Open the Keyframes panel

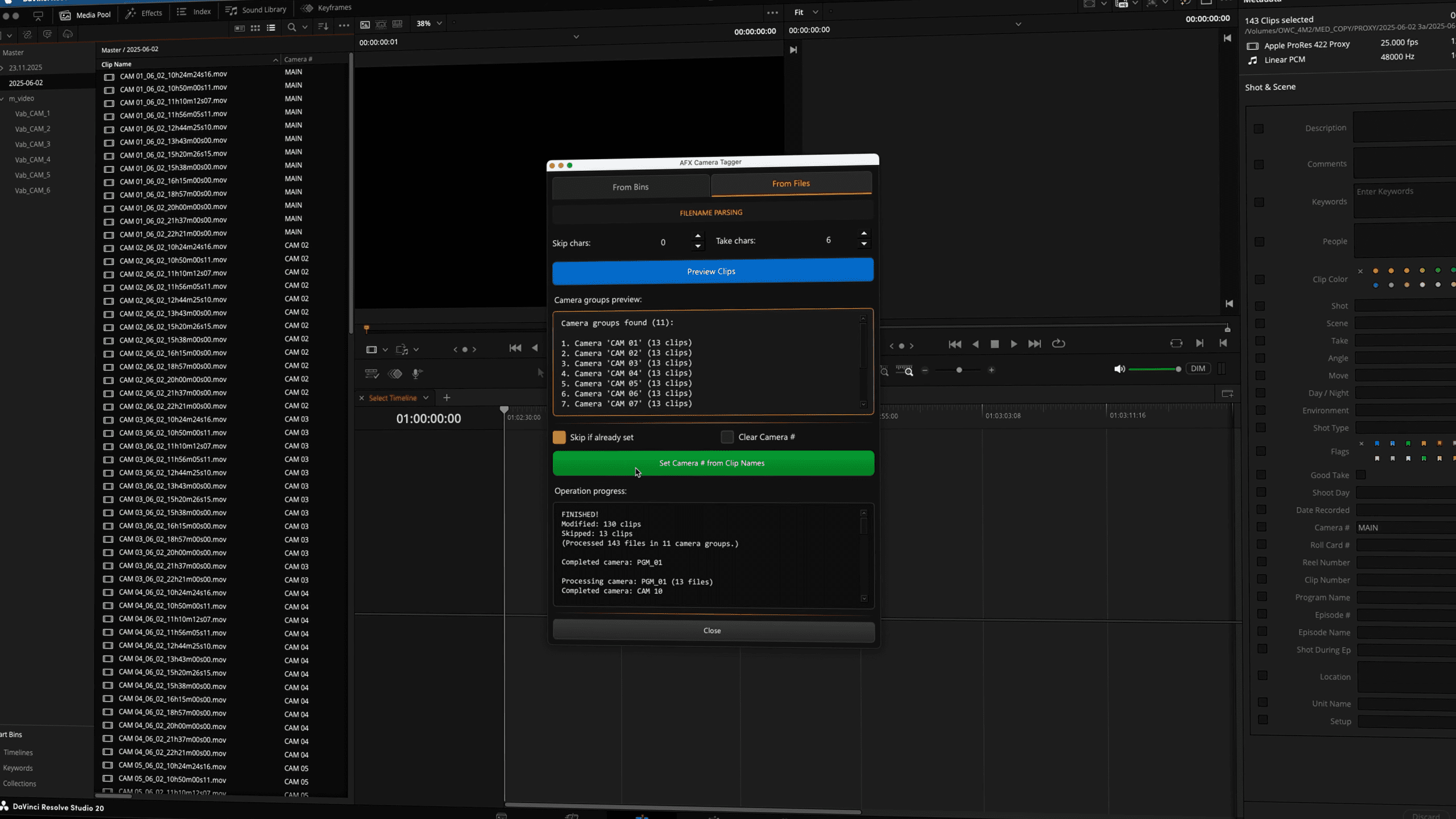(326, 7)
